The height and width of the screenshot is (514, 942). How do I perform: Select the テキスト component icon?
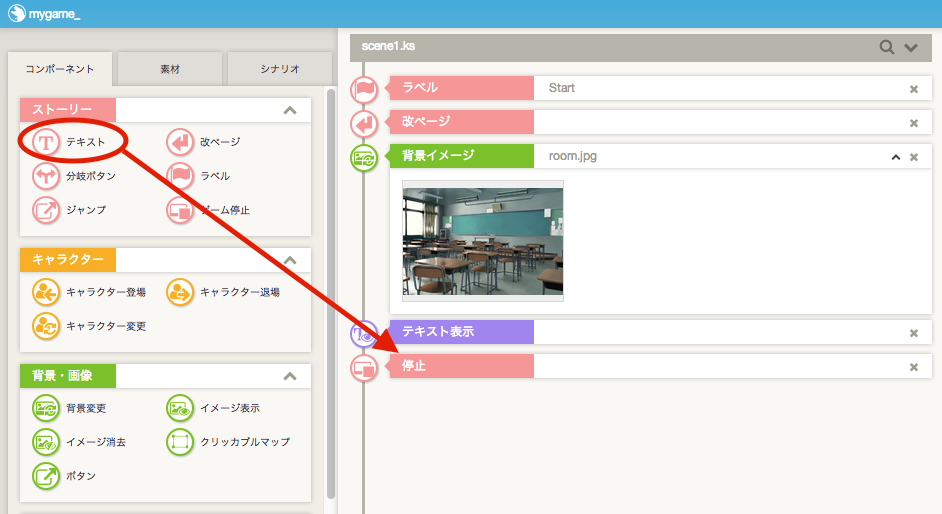tap(46, 142)
